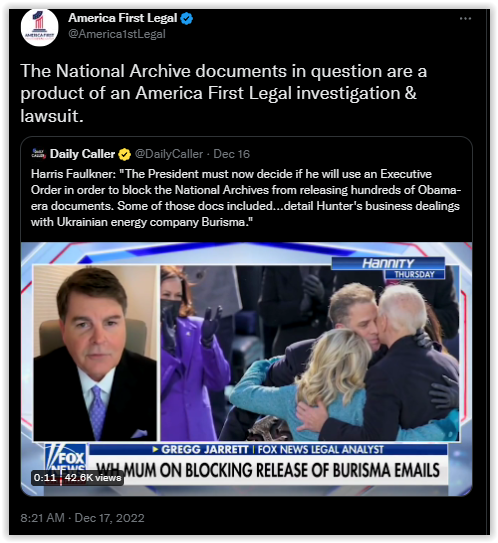Click the Dec 16 date of quoted tweet
The image size is (498, 543).
(x=231, y=154)
